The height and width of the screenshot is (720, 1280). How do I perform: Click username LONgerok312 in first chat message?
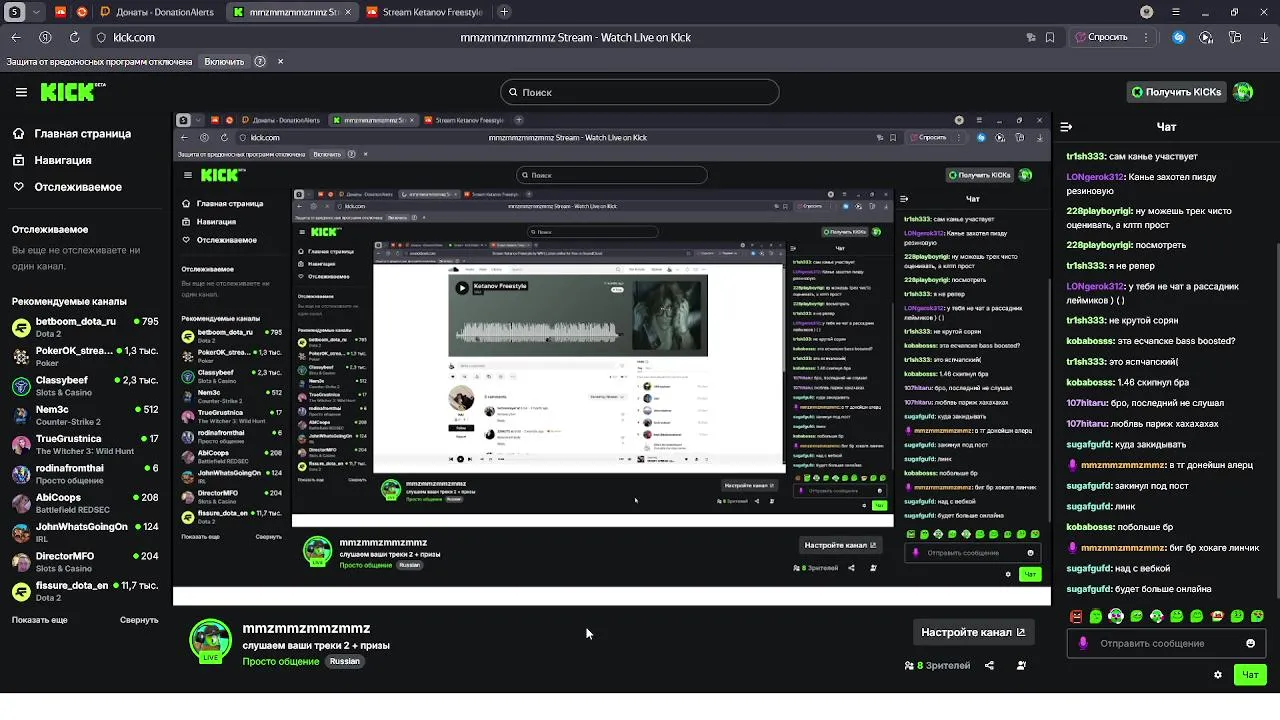(1095, 177)
